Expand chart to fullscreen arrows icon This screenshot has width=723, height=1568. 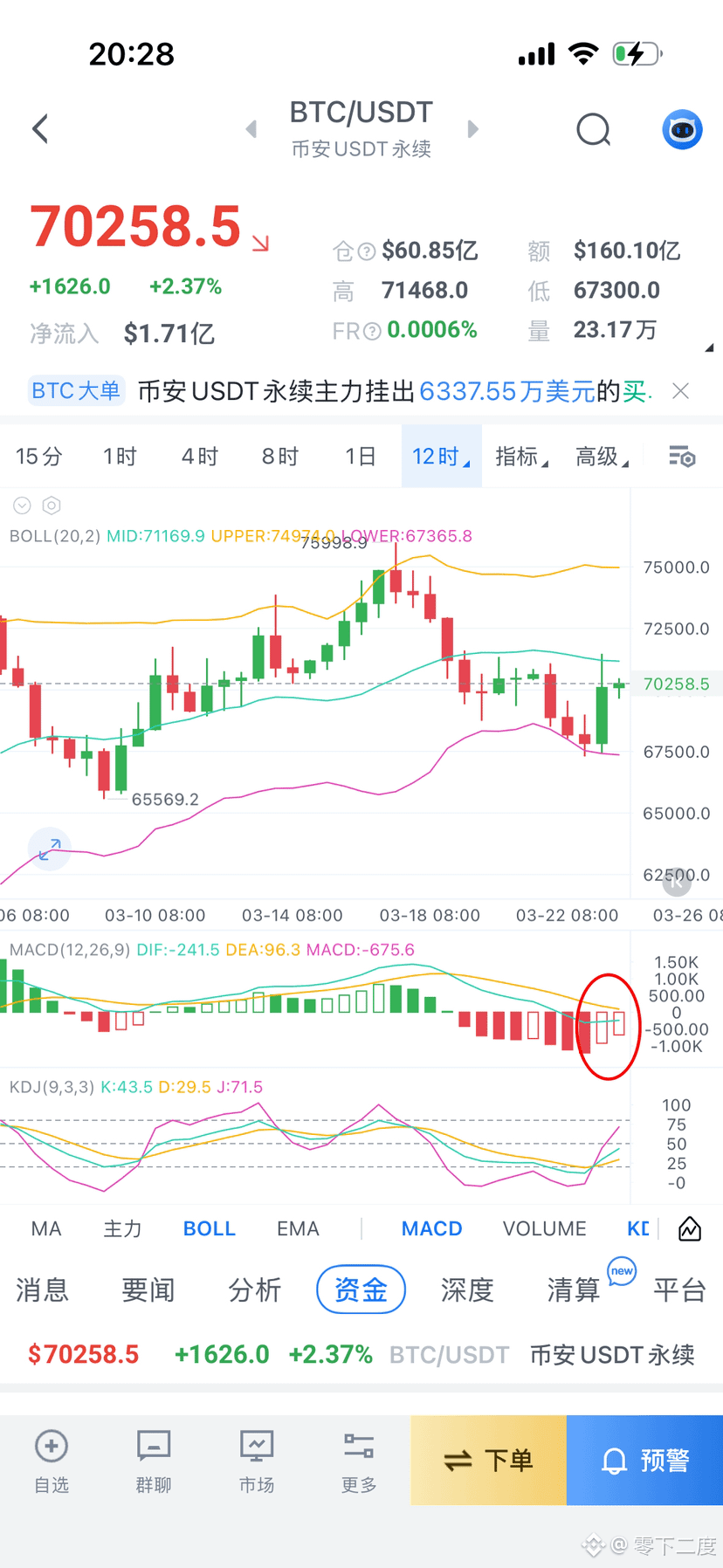(x=50, y=849)
